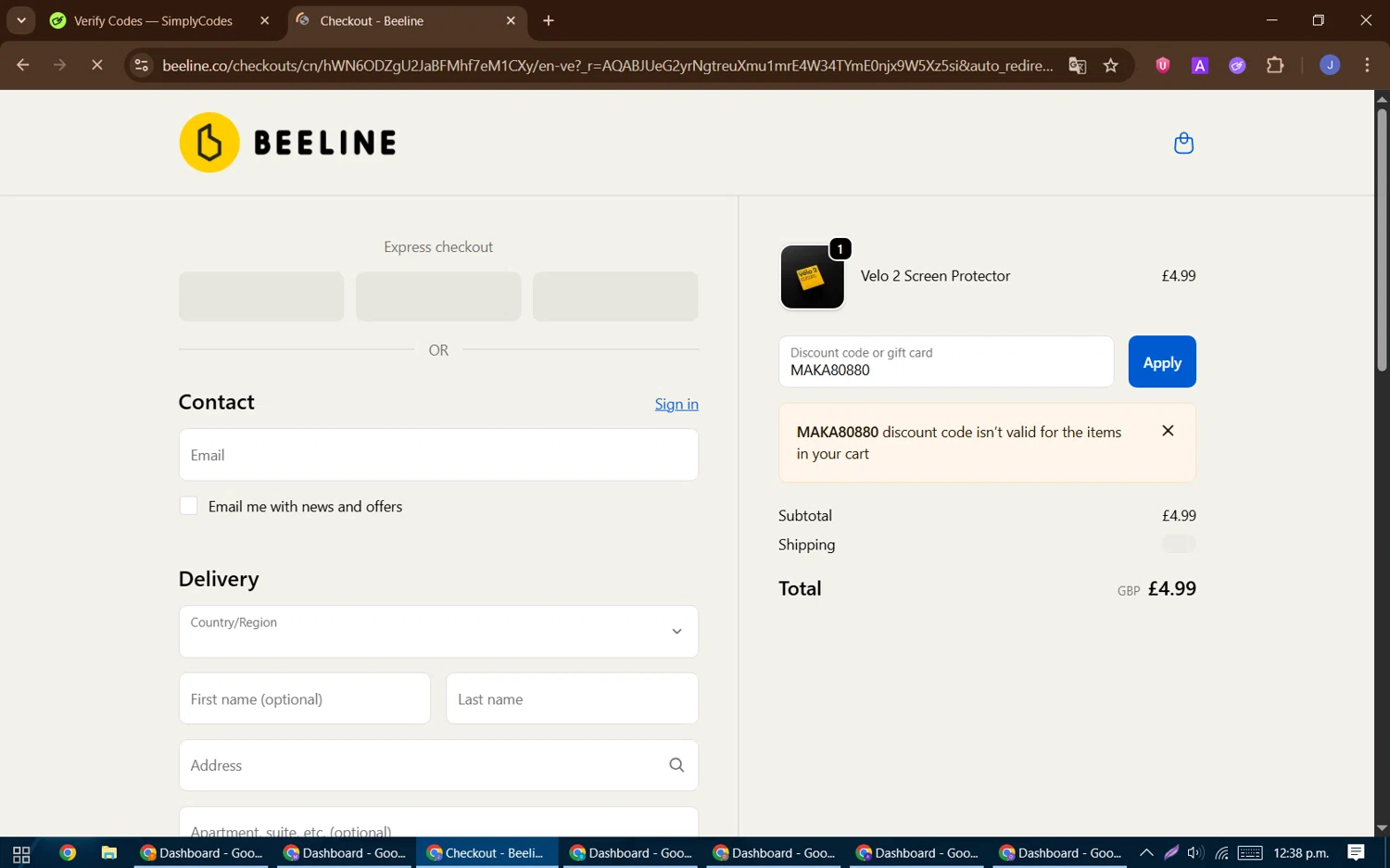Click the first express checkout placeholder button
The width and height of the screenshot is (1390, 868).
point(261,296)
